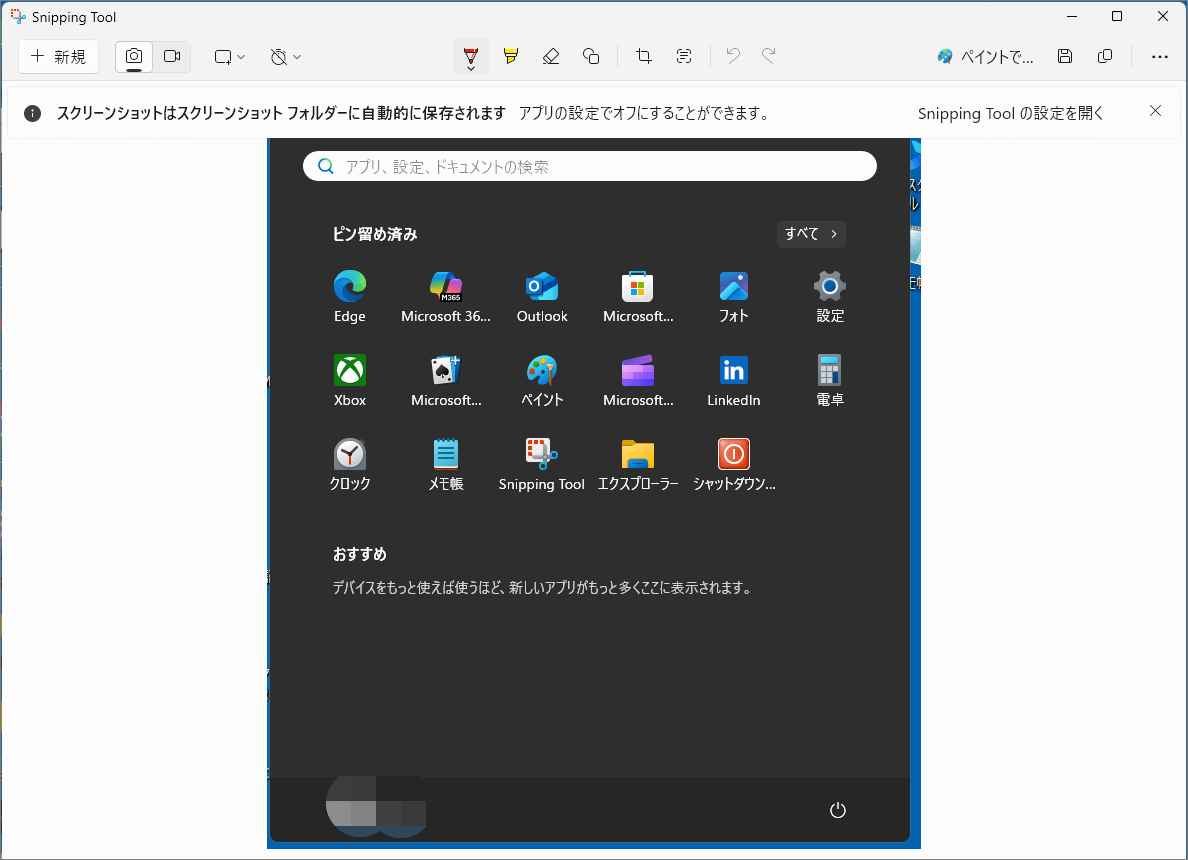1188x860 pixels.
Task: Open the フォト (Photos) app
Action: point(733,297)
